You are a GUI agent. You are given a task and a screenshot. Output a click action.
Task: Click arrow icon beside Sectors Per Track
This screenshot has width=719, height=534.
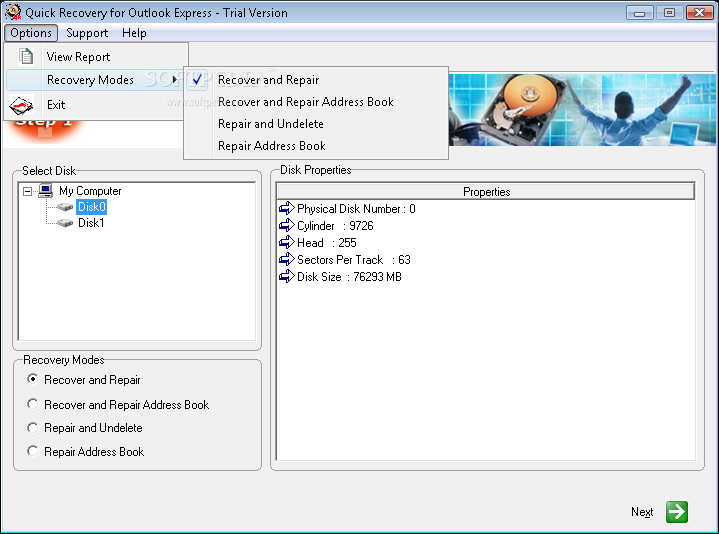[x=287, y=259]
